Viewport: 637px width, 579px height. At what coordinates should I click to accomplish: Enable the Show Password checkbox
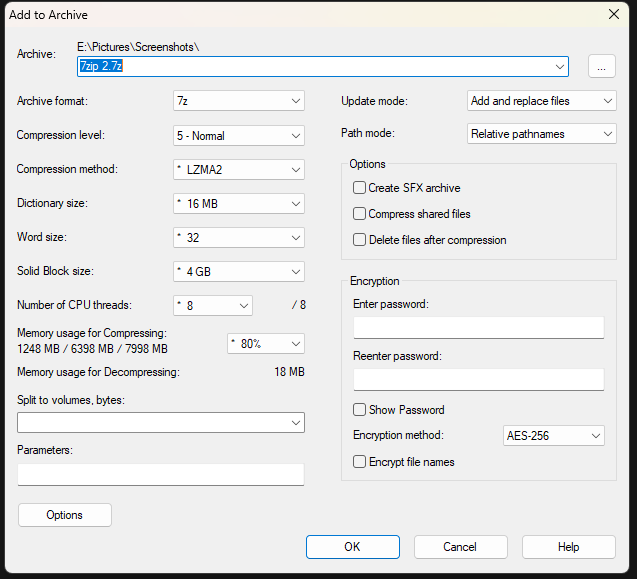pyautogui.click(x=360, y=410)
